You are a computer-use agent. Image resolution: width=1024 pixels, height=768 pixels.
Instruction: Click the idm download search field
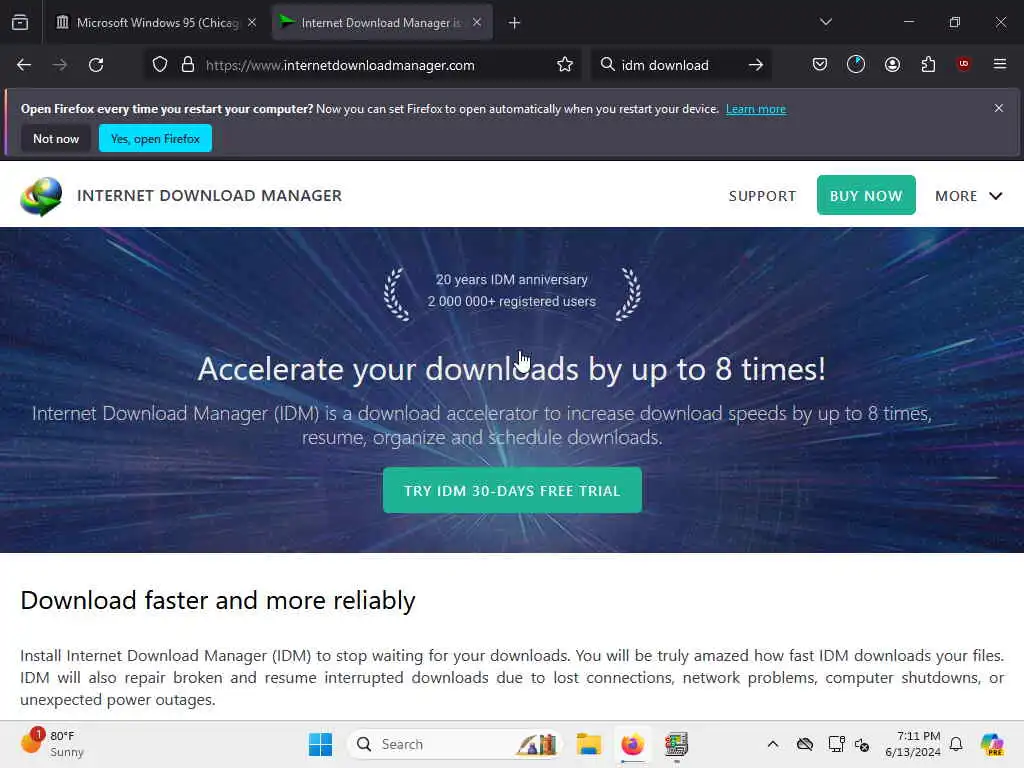(x=679, y=65)
